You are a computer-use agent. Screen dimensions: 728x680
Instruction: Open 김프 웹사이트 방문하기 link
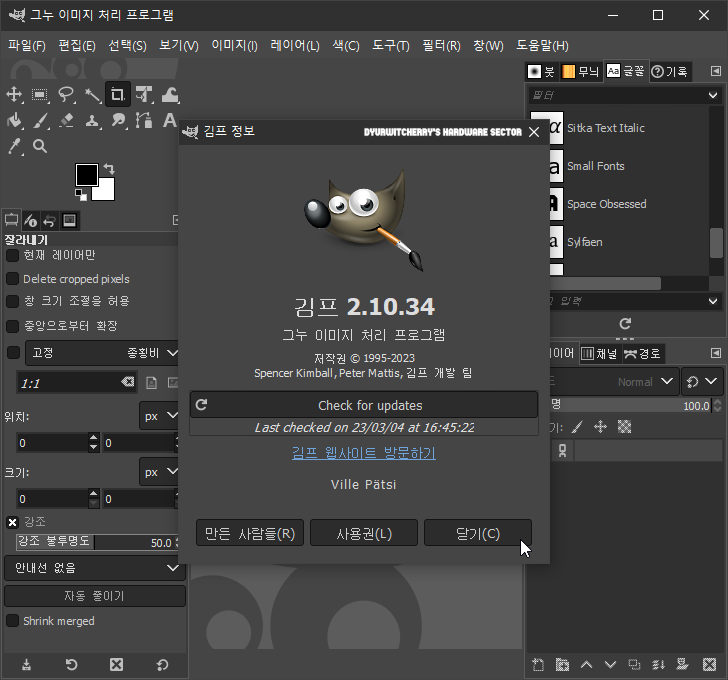[x=364, y=453]
